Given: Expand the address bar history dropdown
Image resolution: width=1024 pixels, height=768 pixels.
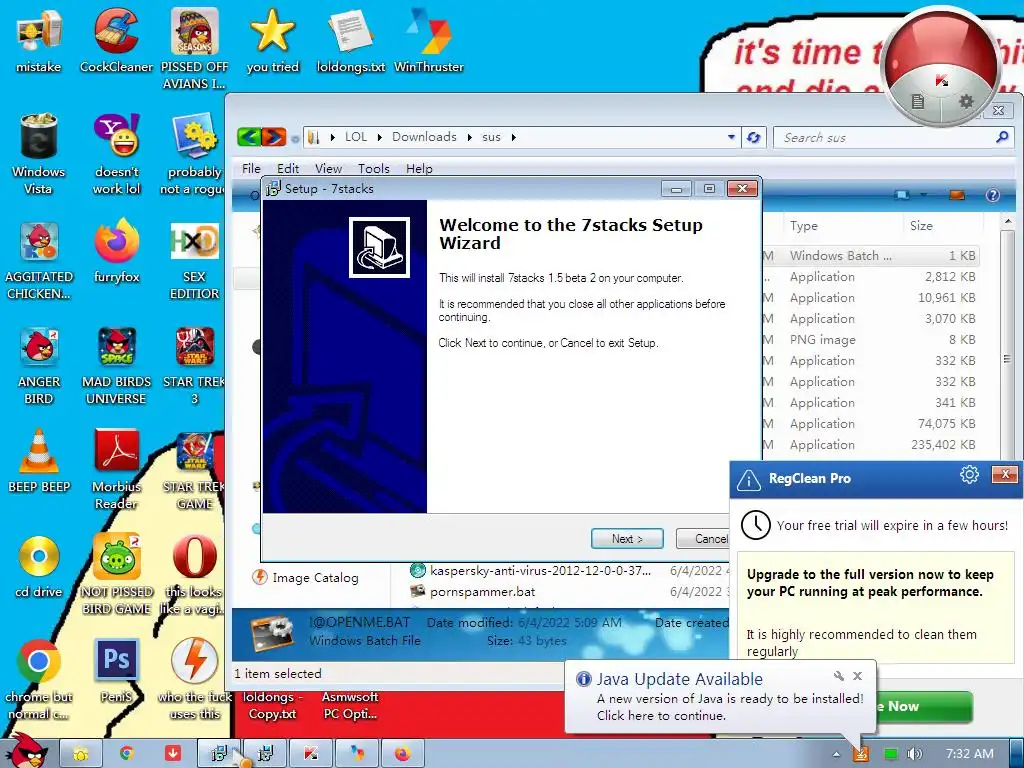Looking at the screenshot, I should tap(731, 137).
